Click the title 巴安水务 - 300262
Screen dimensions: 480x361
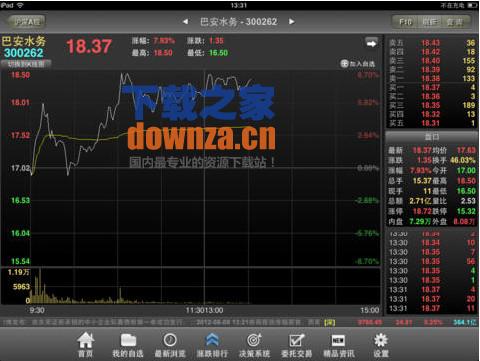coord(238,22)
